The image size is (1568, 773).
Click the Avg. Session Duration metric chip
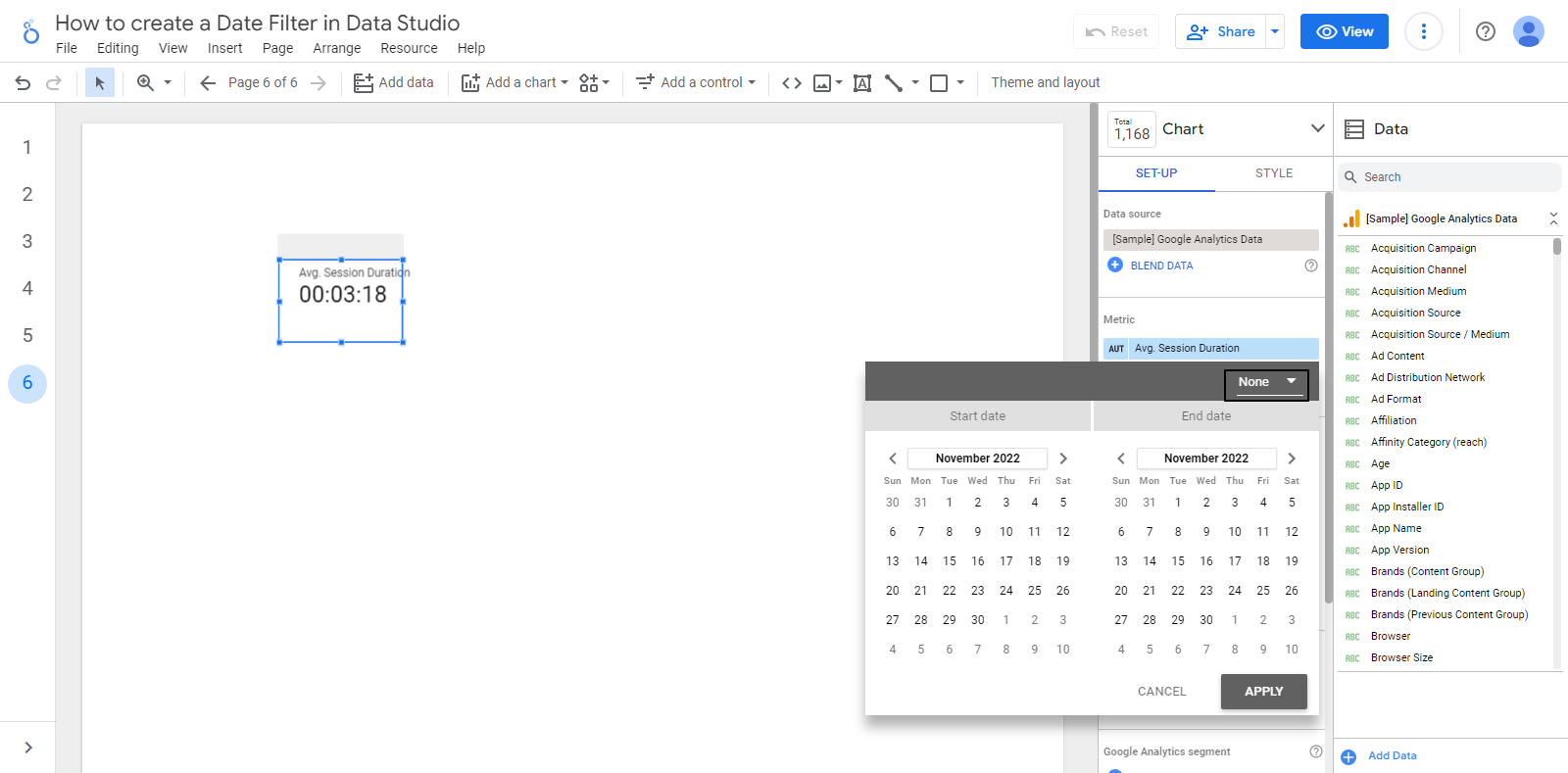(1211, 349)
